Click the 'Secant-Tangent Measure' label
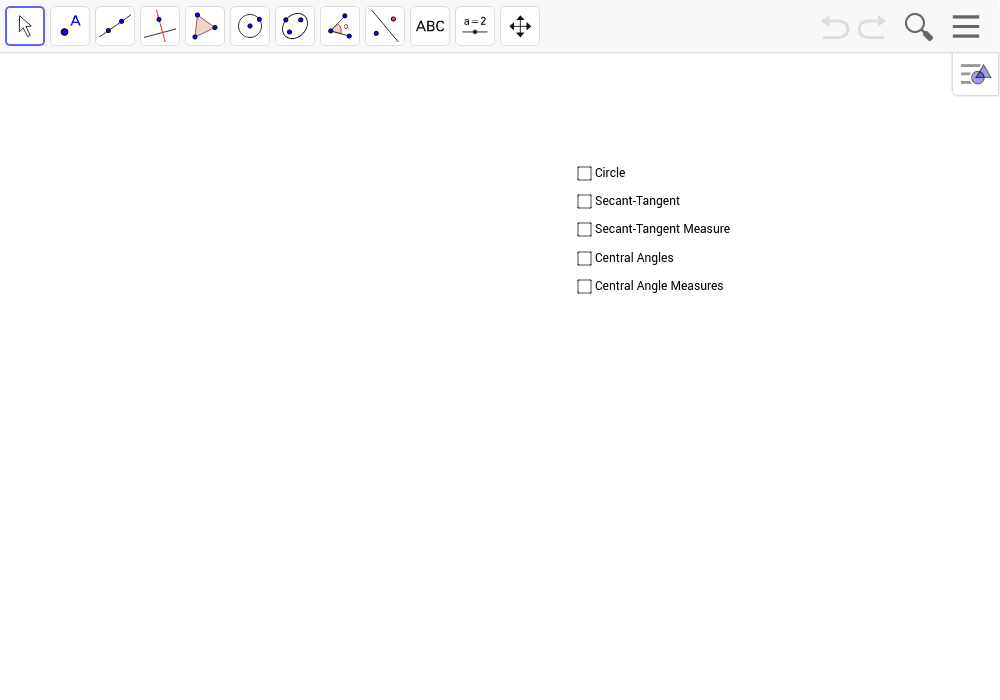This screenshot has height=700, width=1000. tap(663, 229)
